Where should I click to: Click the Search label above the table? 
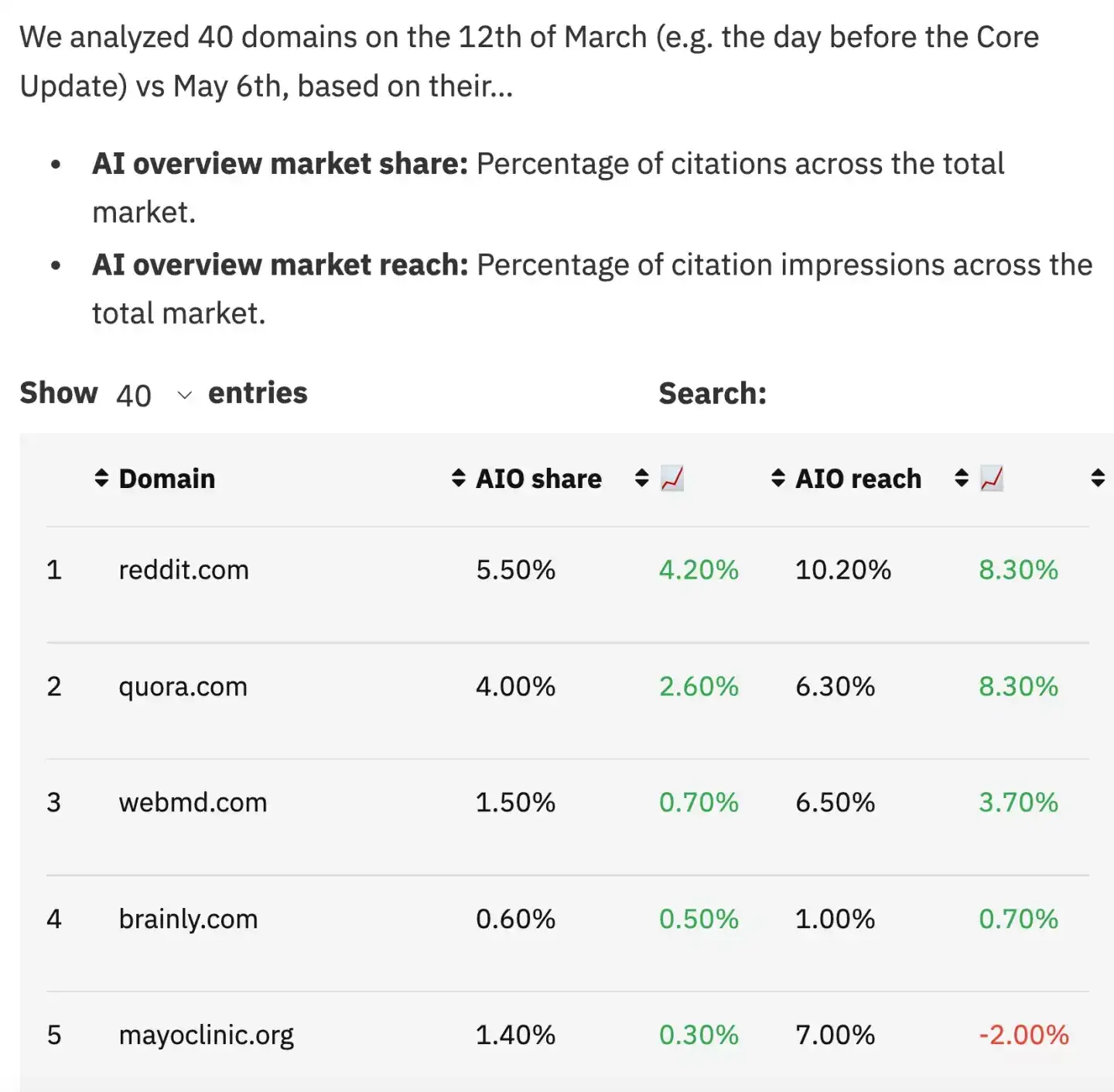click(x=712, y=394)
